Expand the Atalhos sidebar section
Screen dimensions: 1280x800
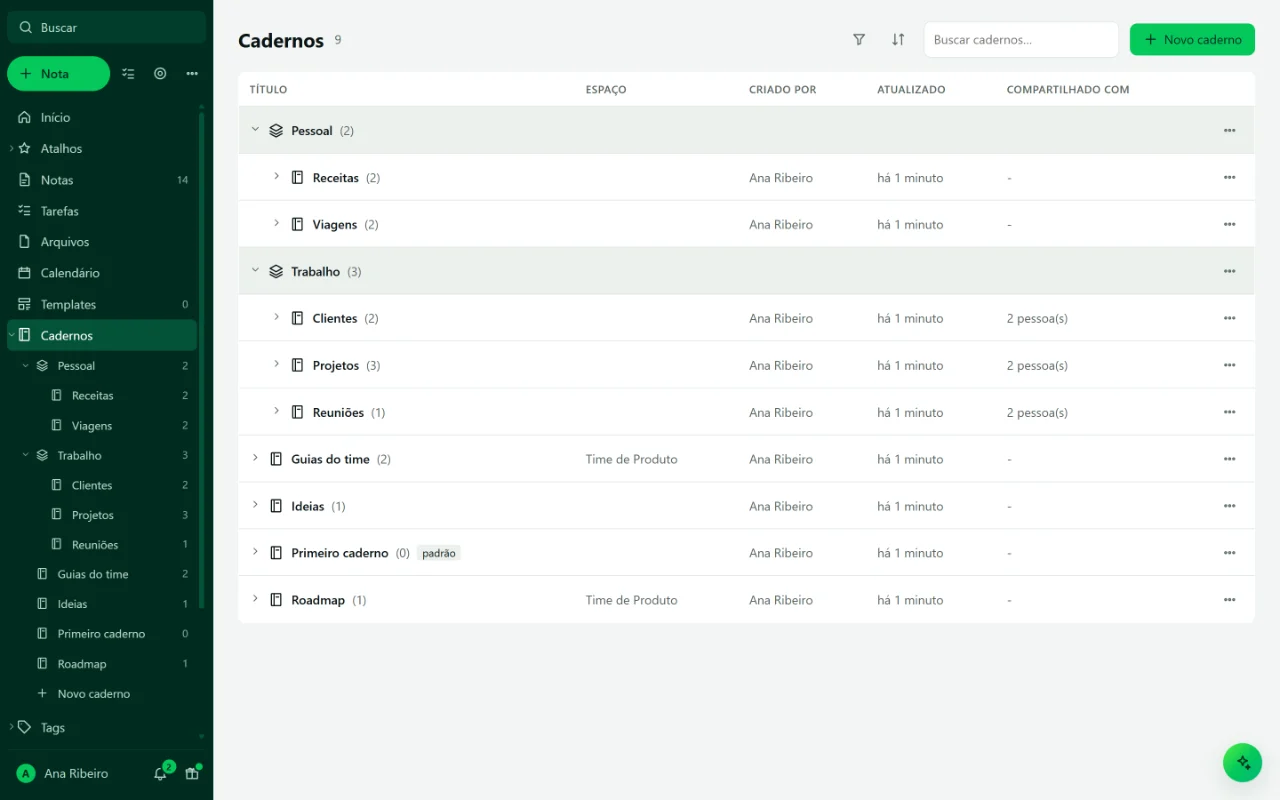tap(11, 148)
